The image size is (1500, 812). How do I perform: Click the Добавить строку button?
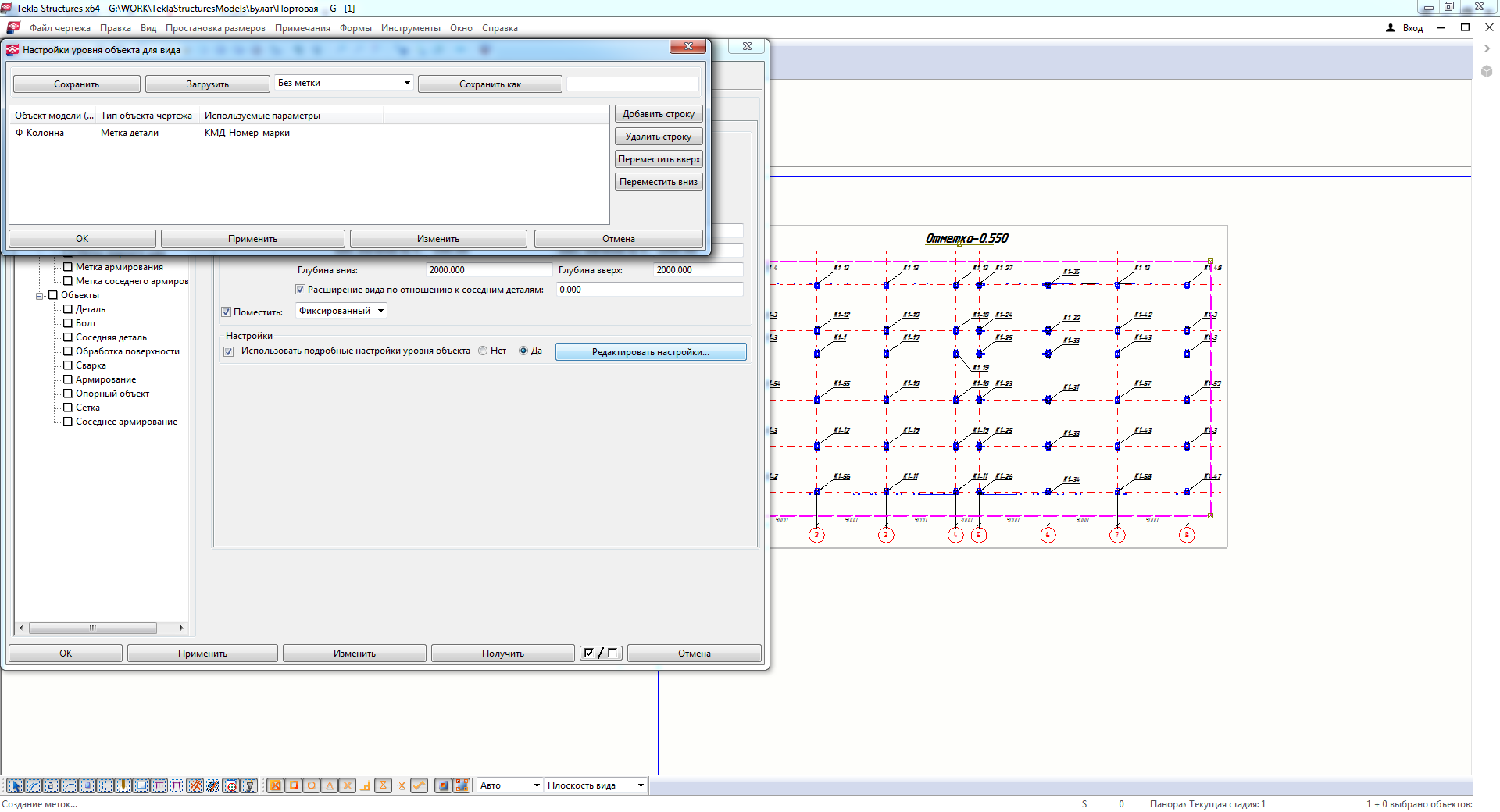658,114
